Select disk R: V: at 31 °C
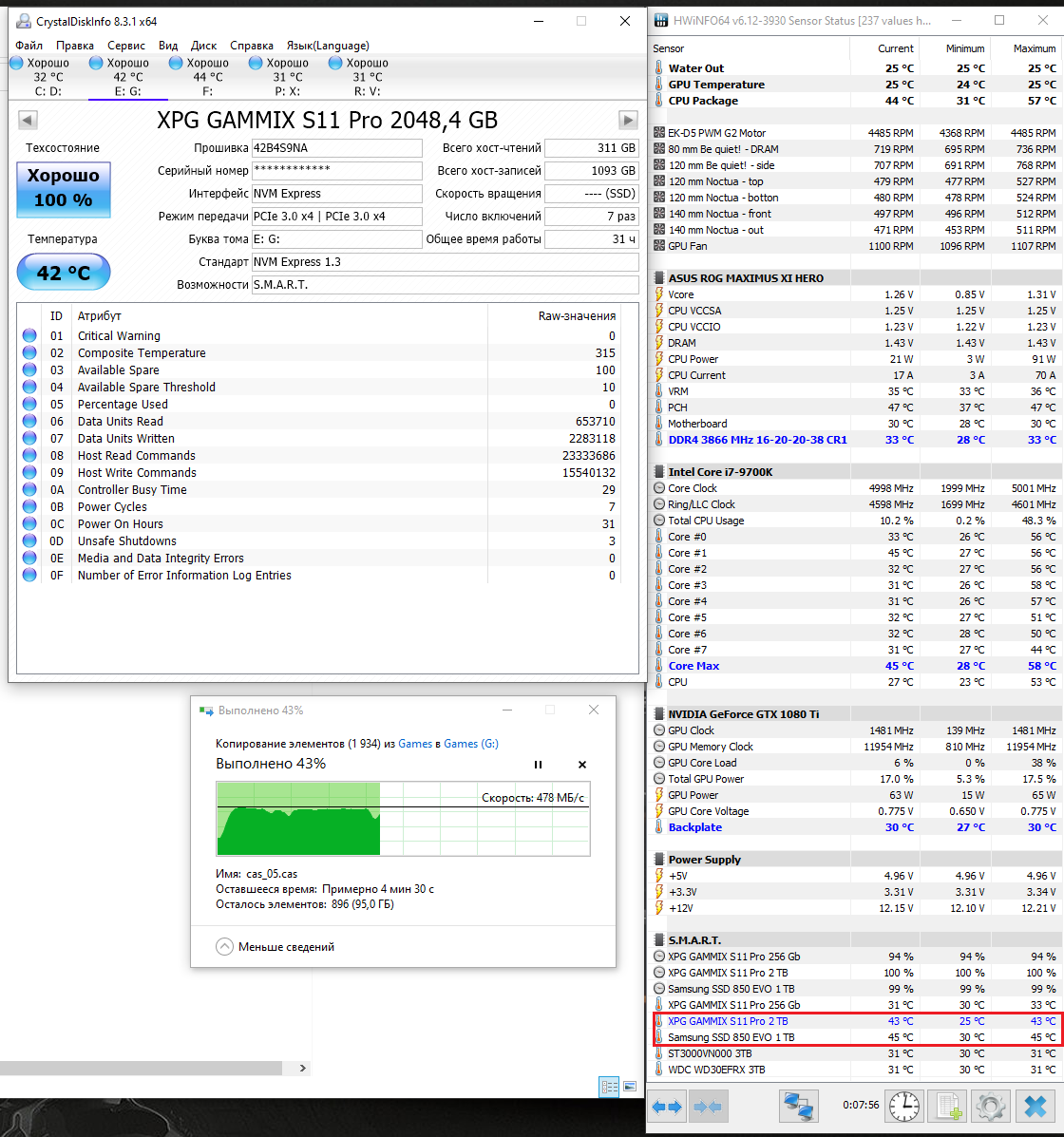The height and width of the screenshot is (1137, 1064). click(x=367, y=77)
